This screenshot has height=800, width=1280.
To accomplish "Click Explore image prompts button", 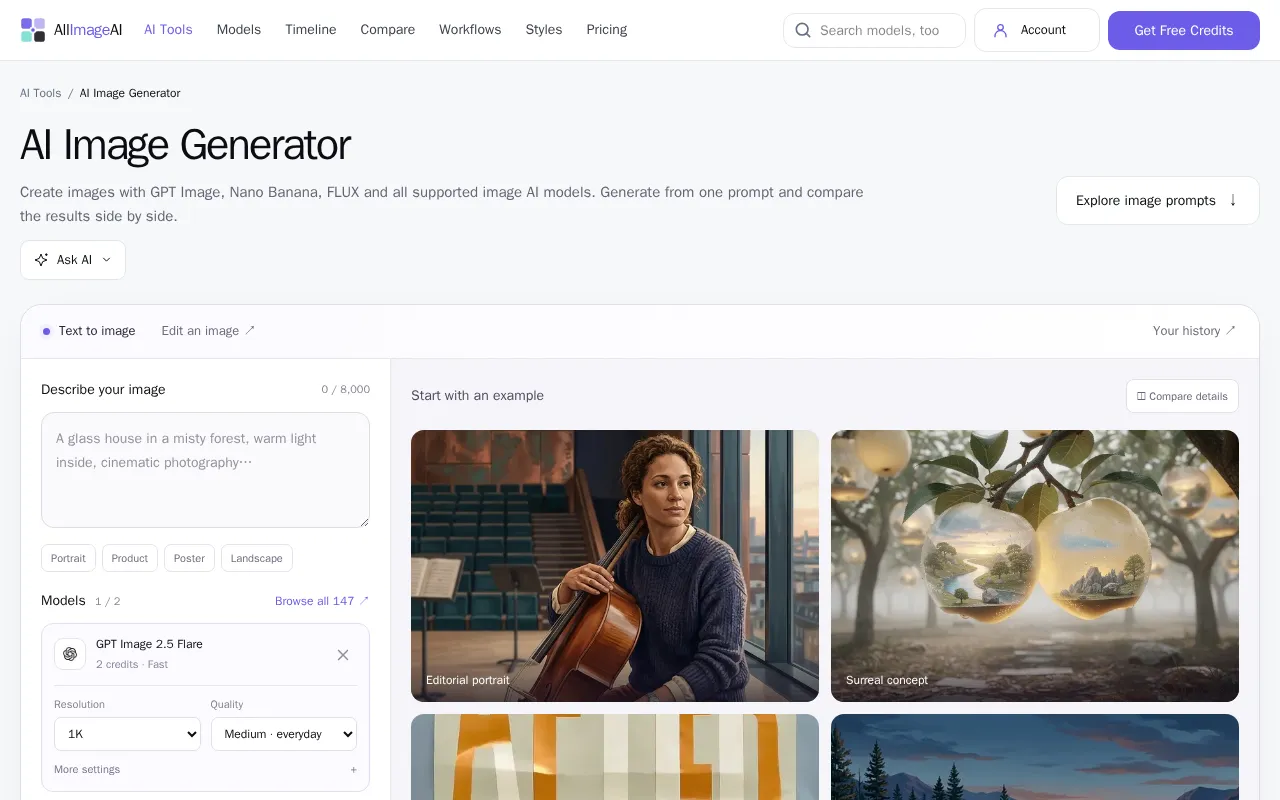I will coord(1158,200).
